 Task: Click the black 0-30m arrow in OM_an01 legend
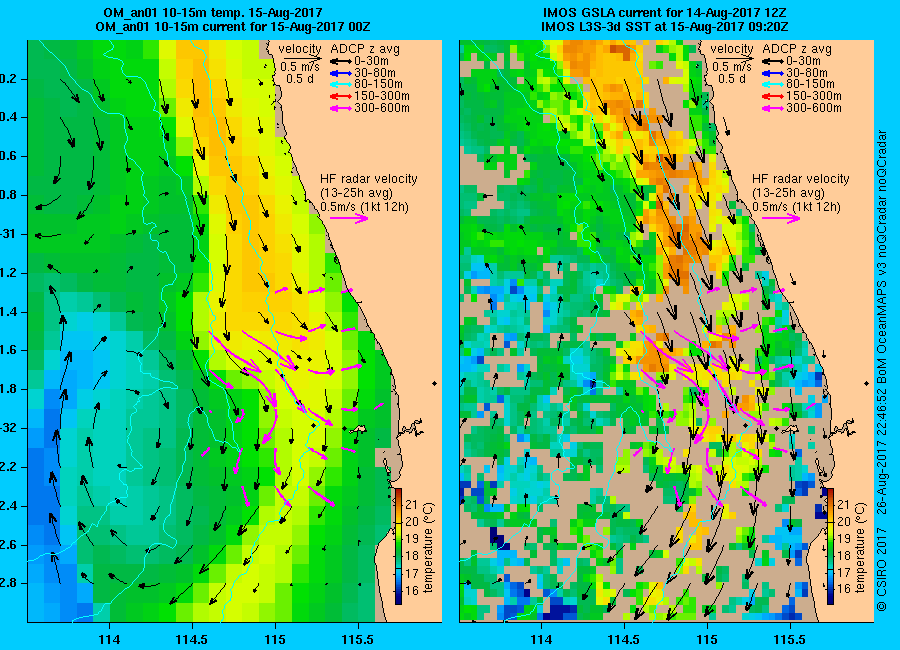(x=340, y=61)
